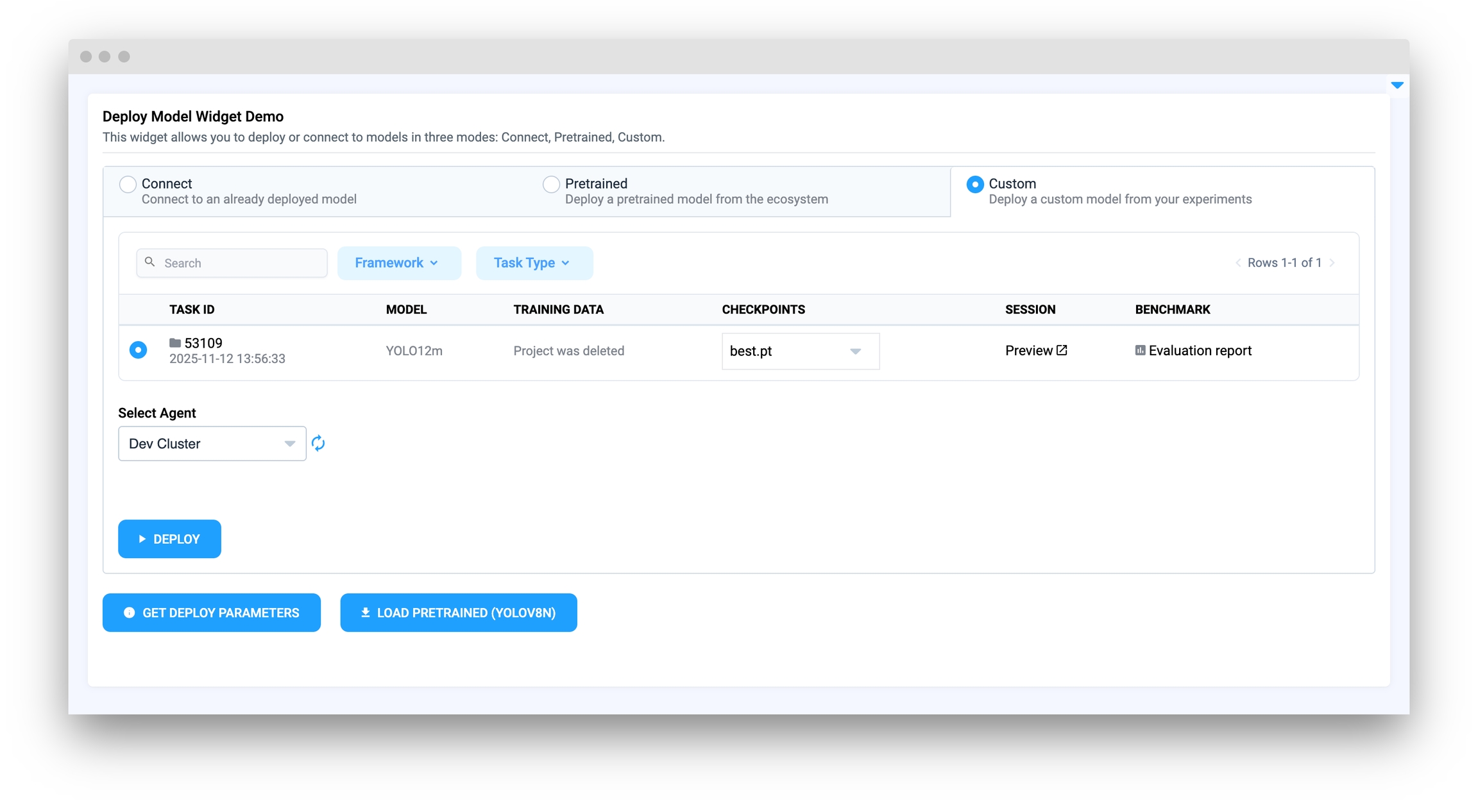The width and height of the screenshot is (1478, 812).
Task: Select the Connect mode radio button
Action: coord(128,184)
